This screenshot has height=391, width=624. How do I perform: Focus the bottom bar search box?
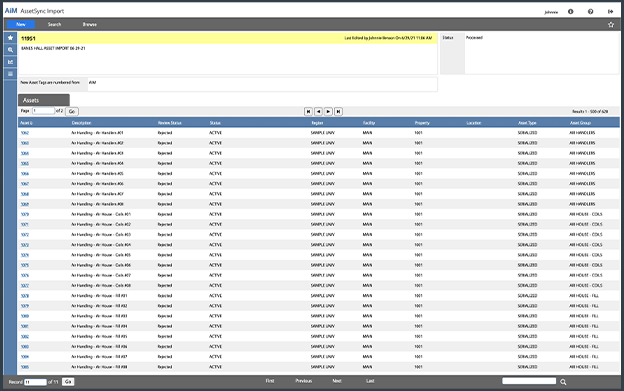(x=529, y=381)
